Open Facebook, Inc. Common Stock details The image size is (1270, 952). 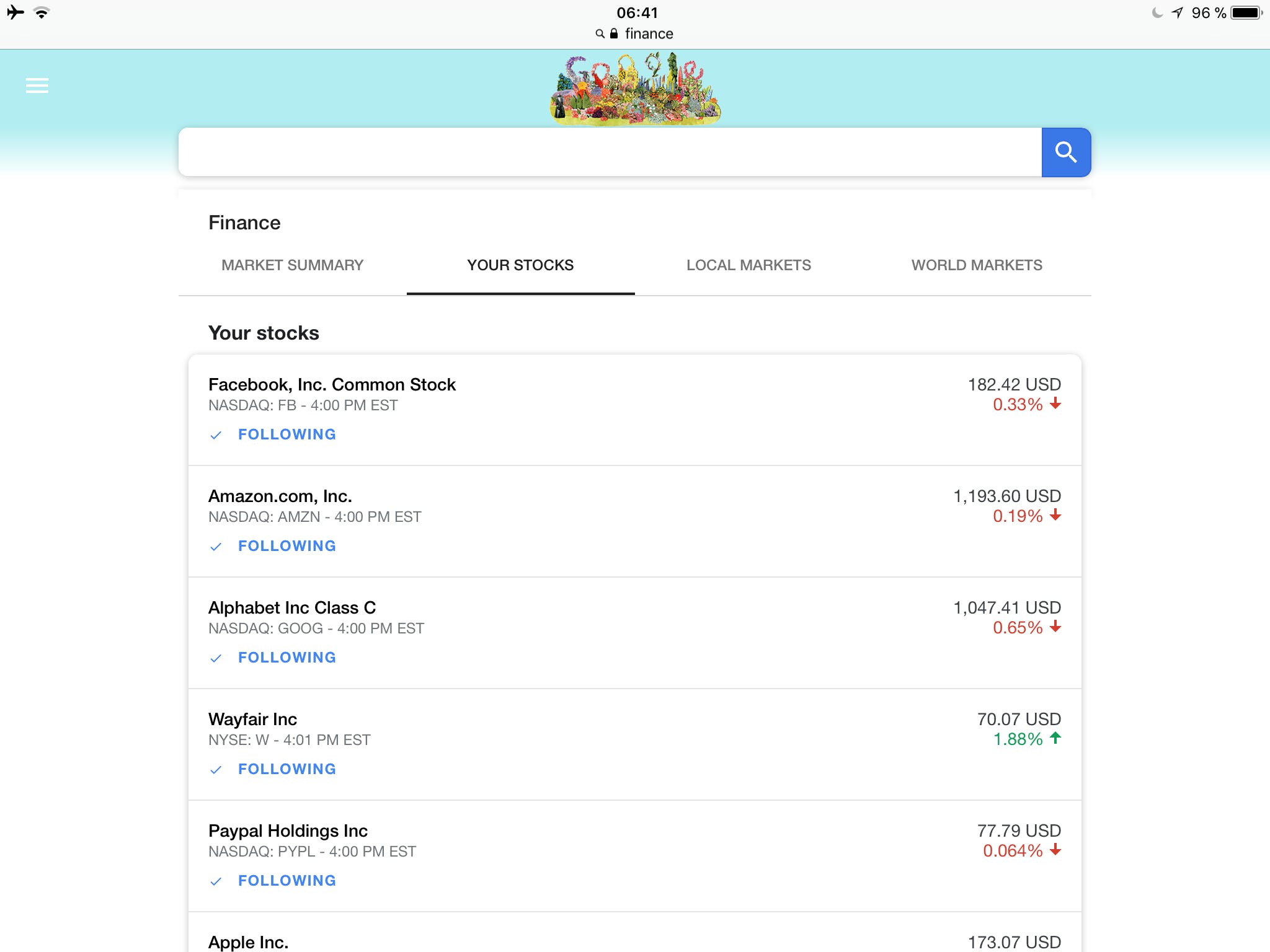click(x=332, y=385)
